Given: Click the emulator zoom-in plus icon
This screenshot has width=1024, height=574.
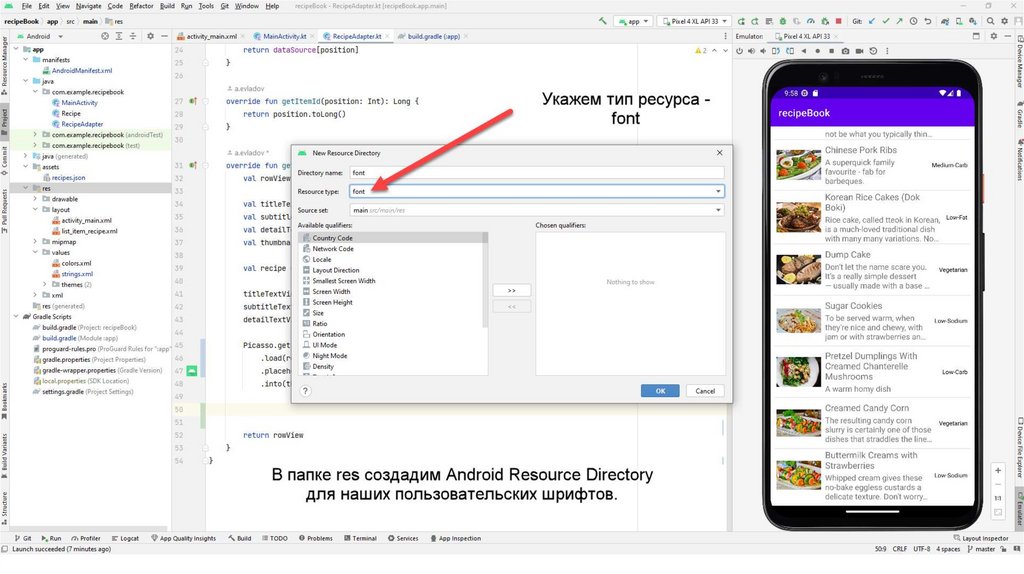Looking at the screenshot, I should (998, 470).
